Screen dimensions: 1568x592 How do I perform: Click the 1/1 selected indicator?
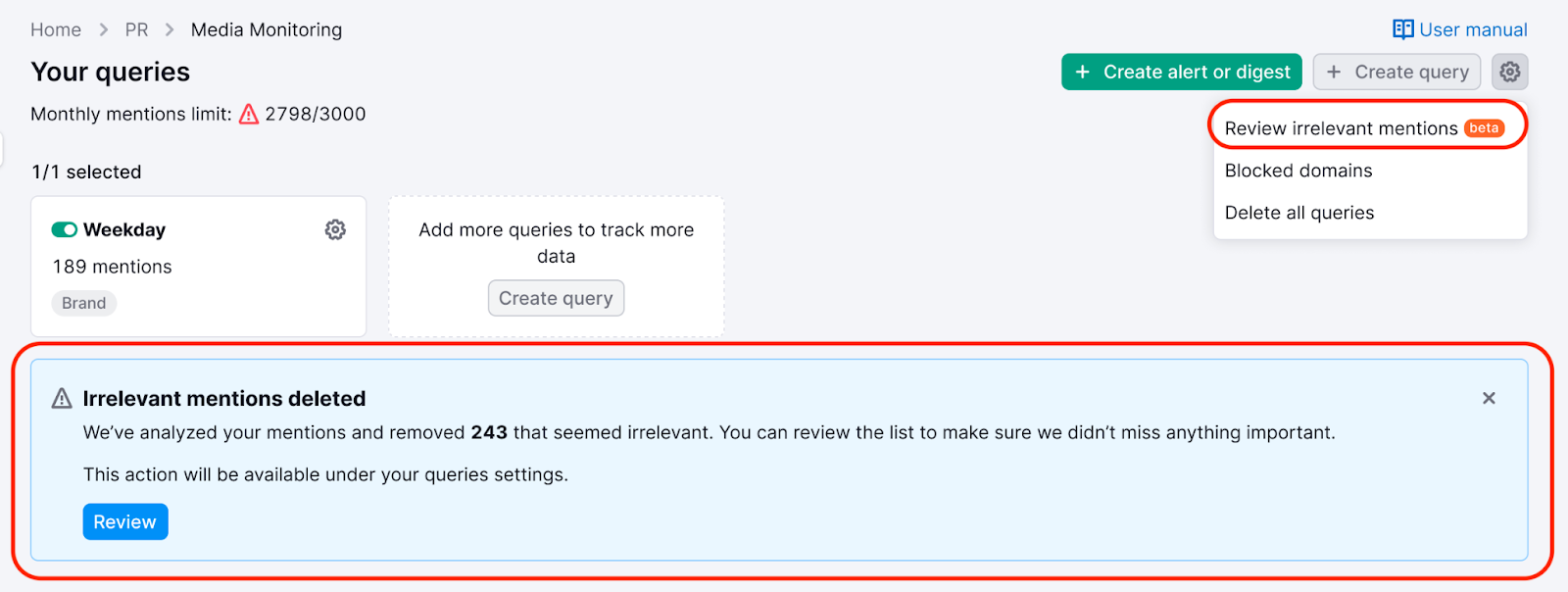point(86,172)
